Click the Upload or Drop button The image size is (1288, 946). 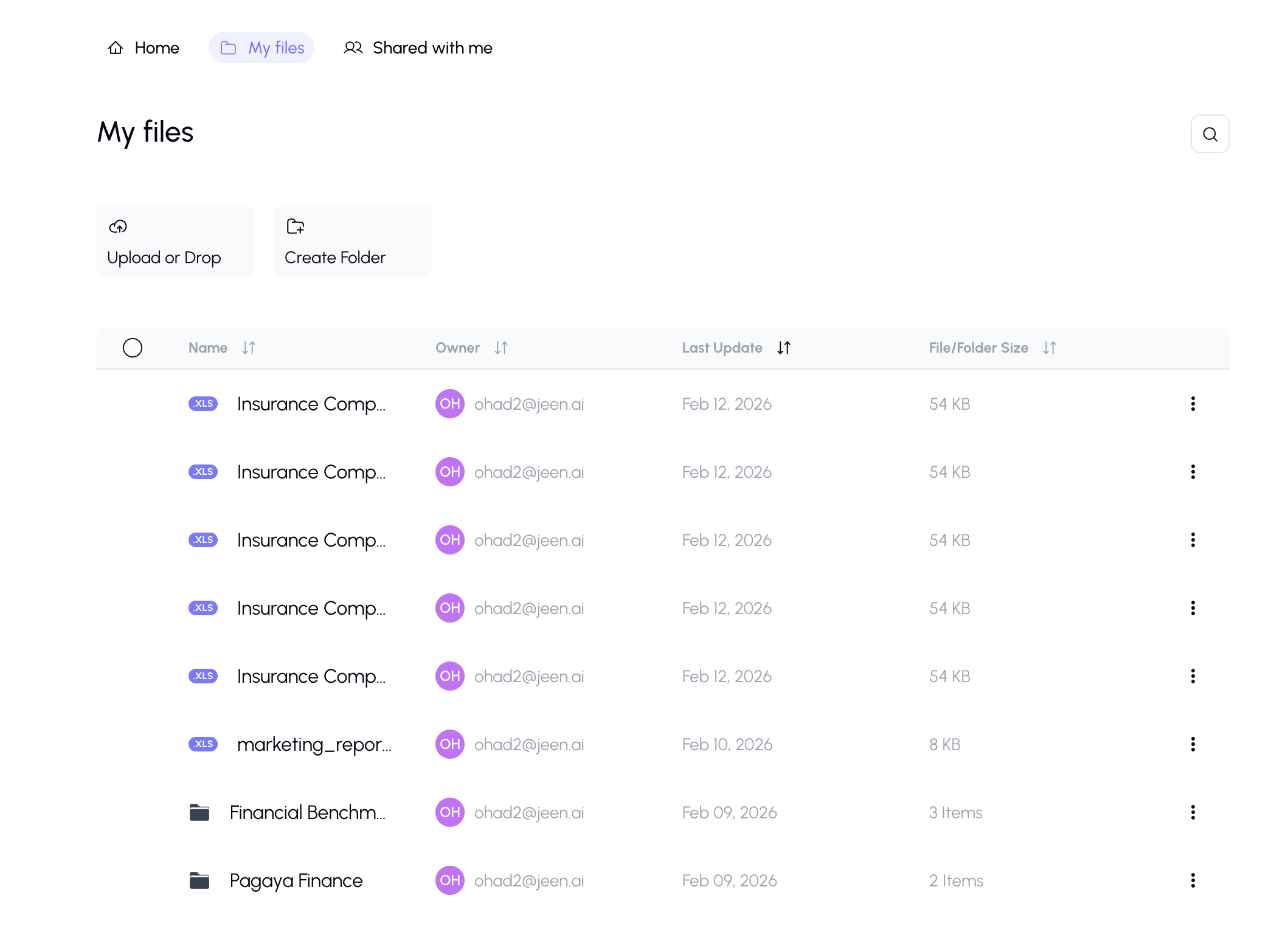click(x=175, y=242)
